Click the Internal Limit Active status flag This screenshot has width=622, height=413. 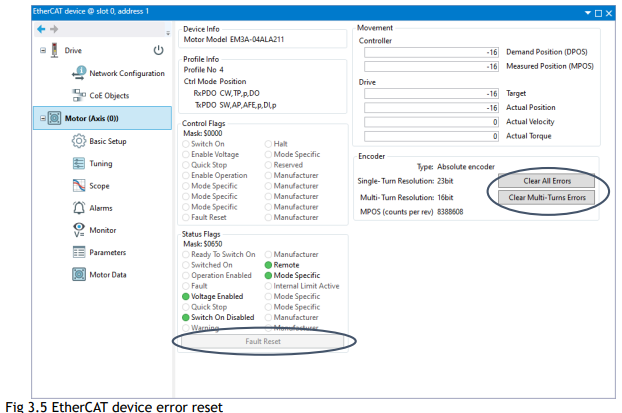point(268,286)
